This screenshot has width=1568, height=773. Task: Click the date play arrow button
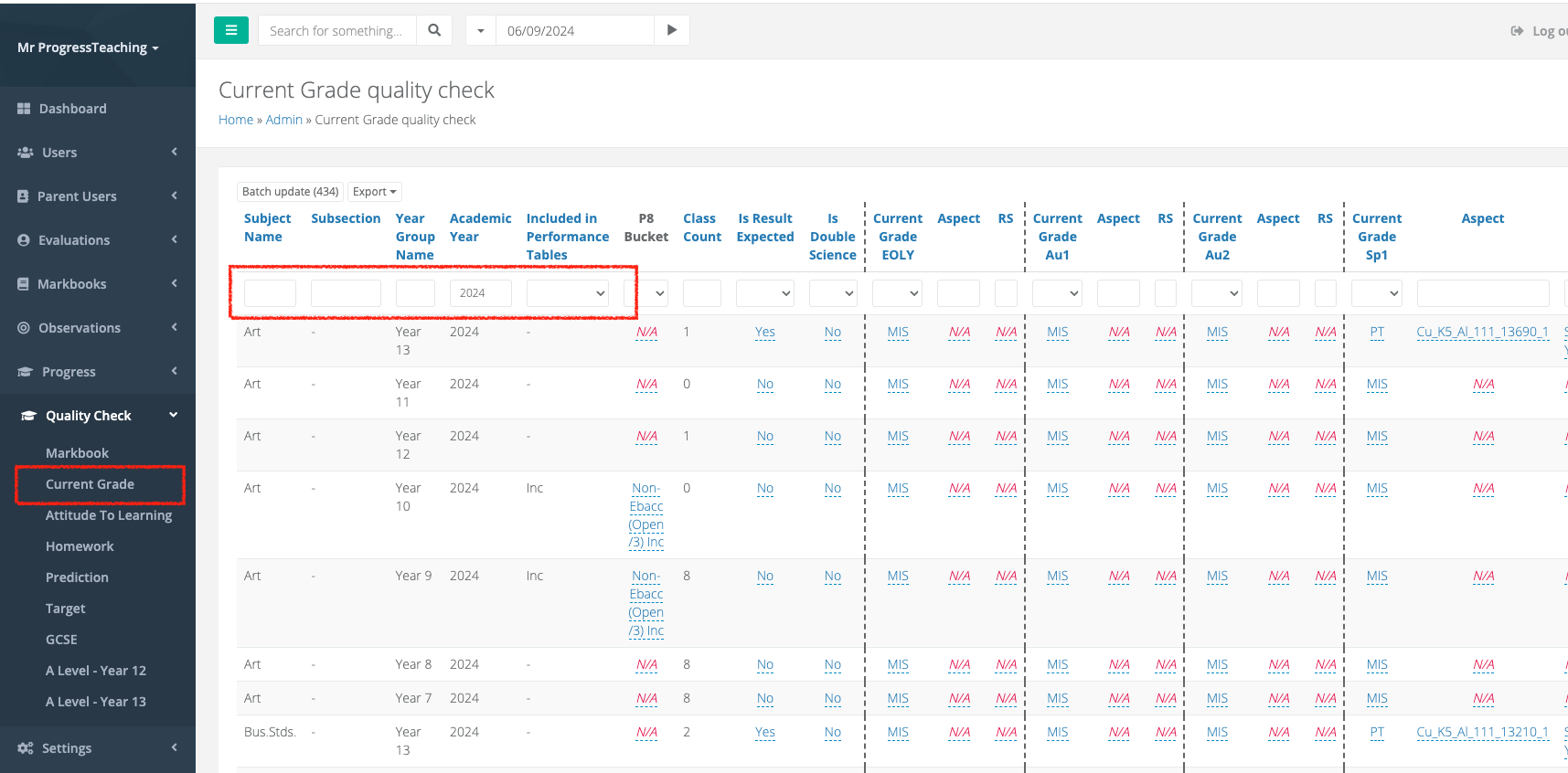pos(672,30)
